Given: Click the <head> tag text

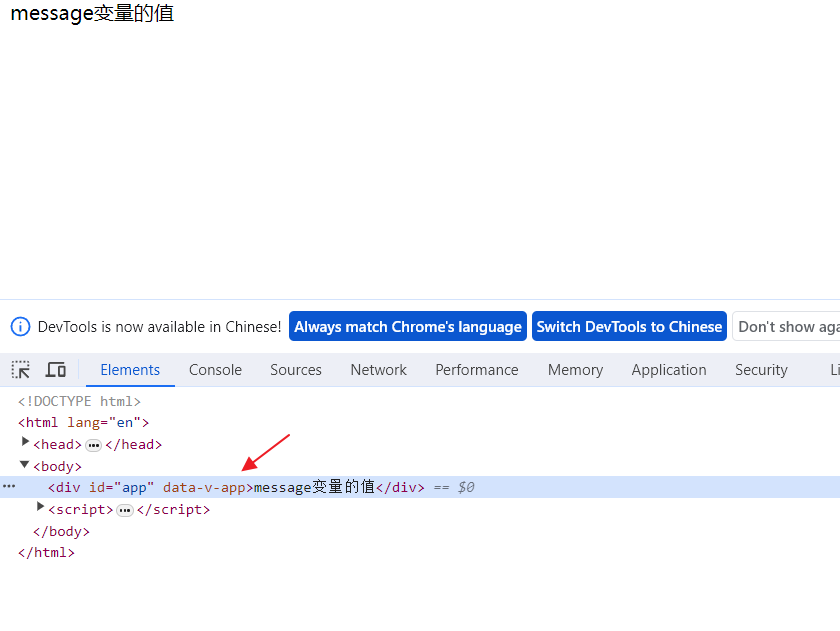Looking at the screenshot, I should pyautogui.click(x=57, y=445).
